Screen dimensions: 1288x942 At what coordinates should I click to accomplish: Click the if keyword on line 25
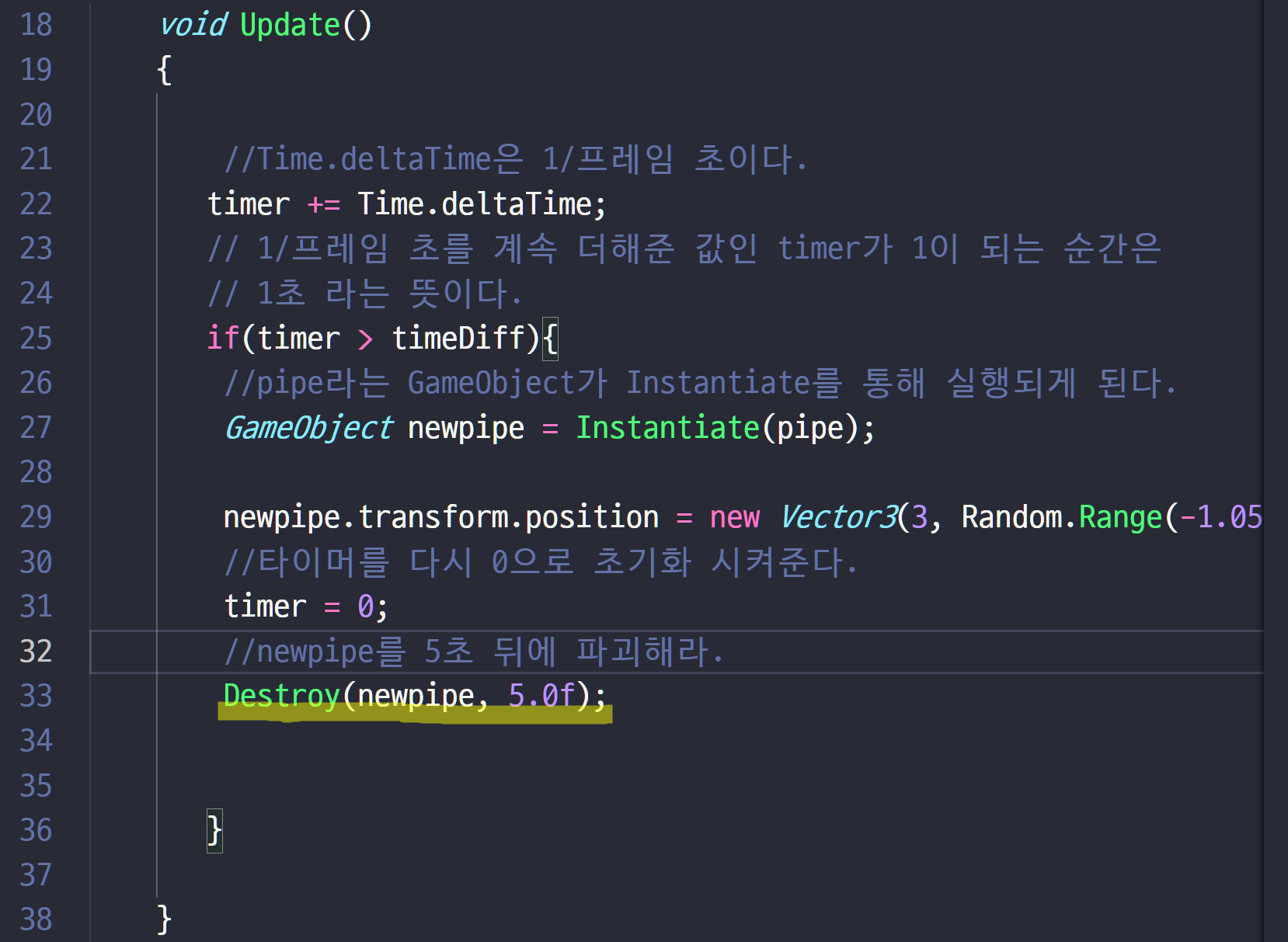(222, 339)
